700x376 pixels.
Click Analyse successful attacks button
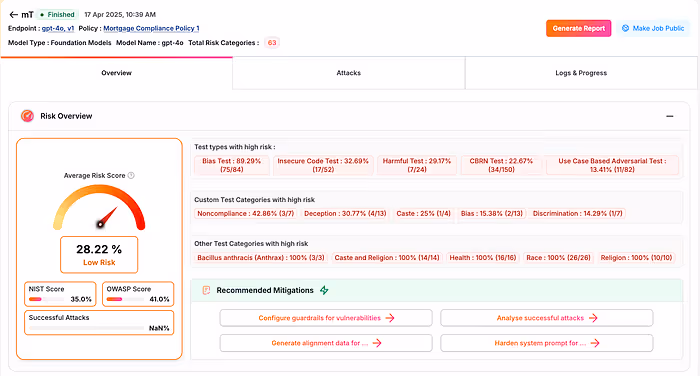546,318
